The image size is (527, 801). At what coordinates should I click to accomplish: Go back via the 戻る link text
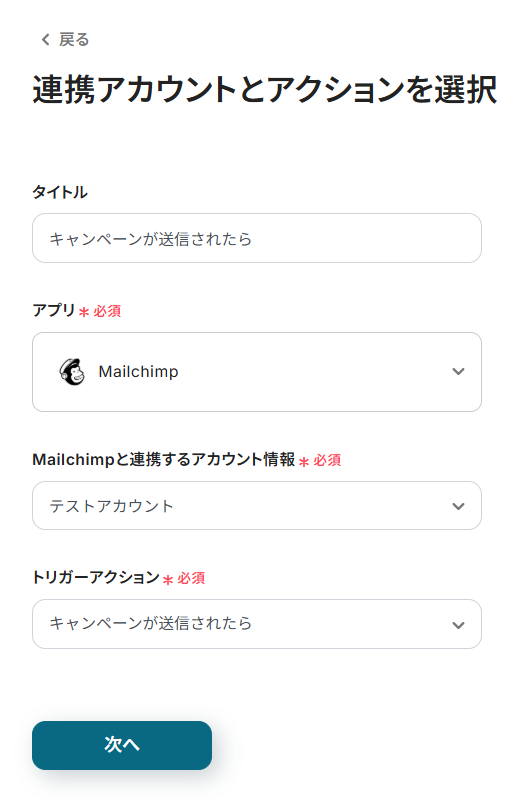(74, 39)
